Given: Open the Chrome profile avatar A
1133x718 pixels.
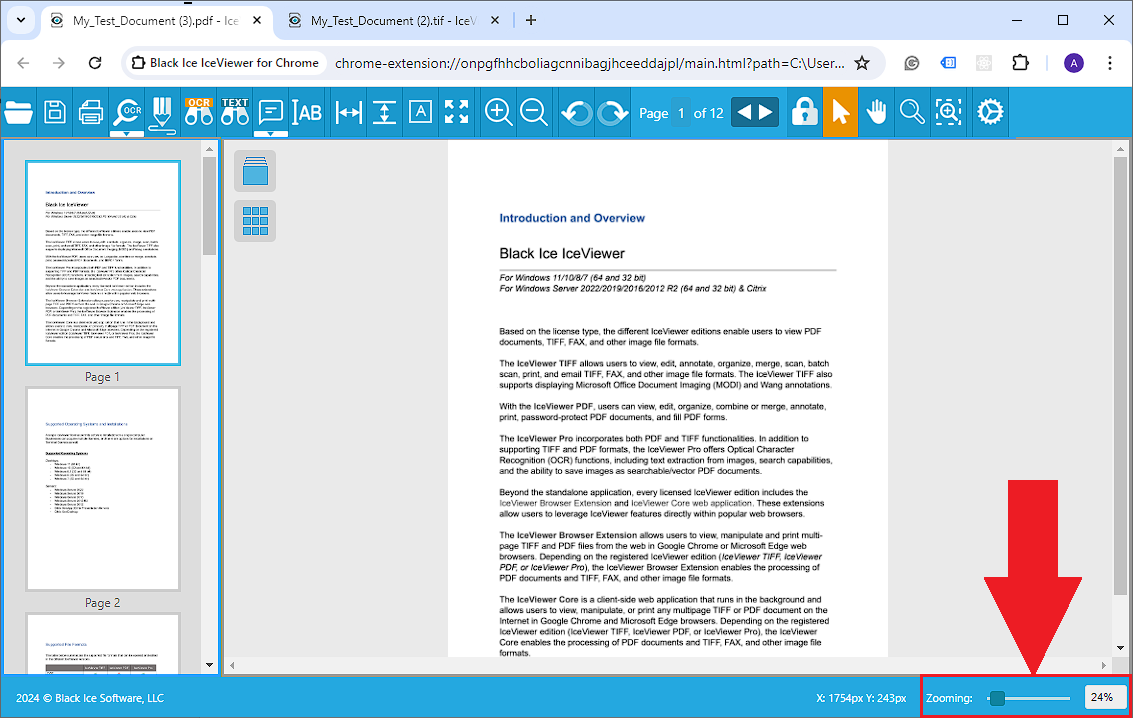Looking at the screenshot, I should (x=1074, y=63).
